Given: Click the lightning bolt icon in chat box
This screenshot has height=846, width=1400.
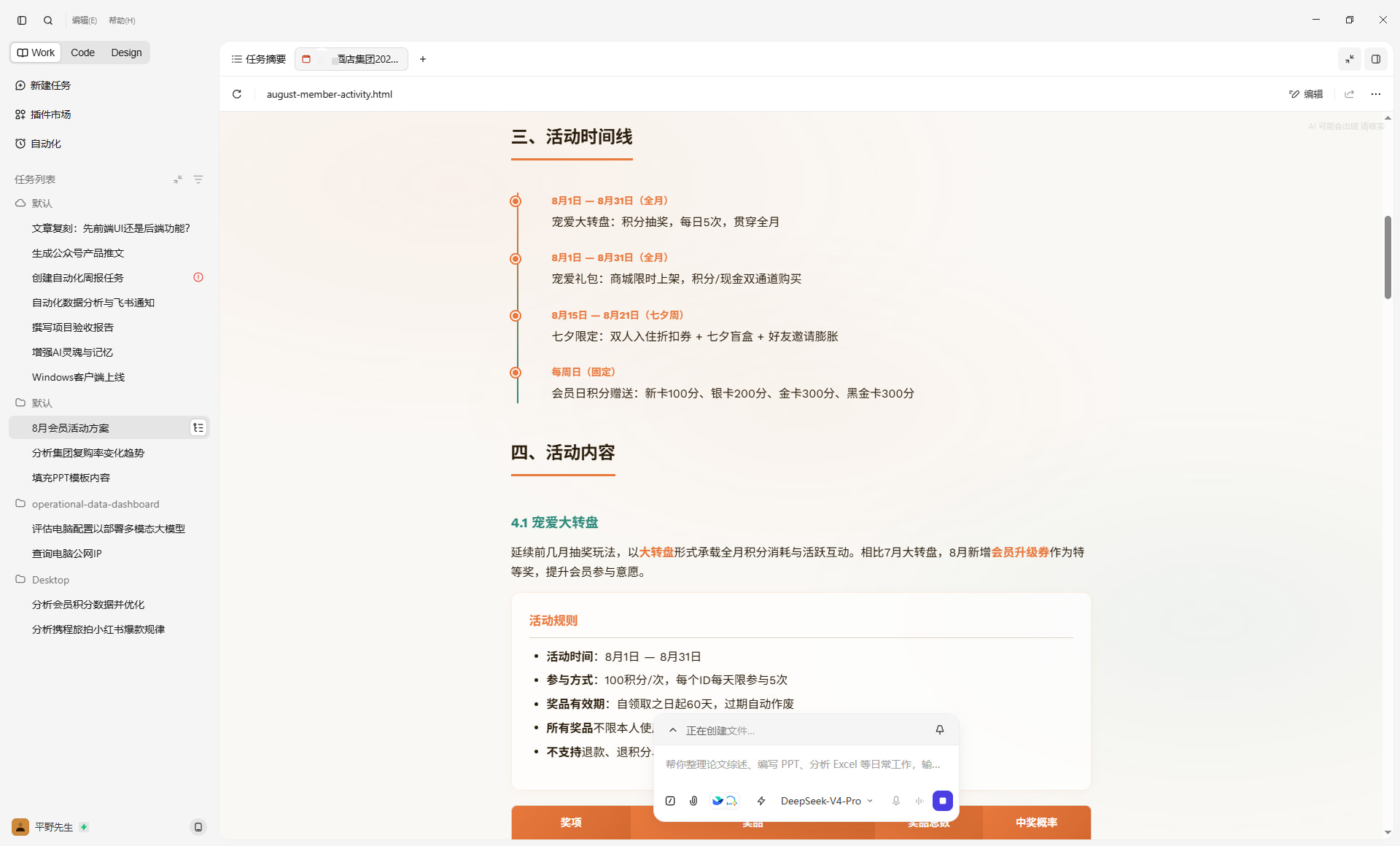Looking at the screenshot, I should [x=761, y=801].
